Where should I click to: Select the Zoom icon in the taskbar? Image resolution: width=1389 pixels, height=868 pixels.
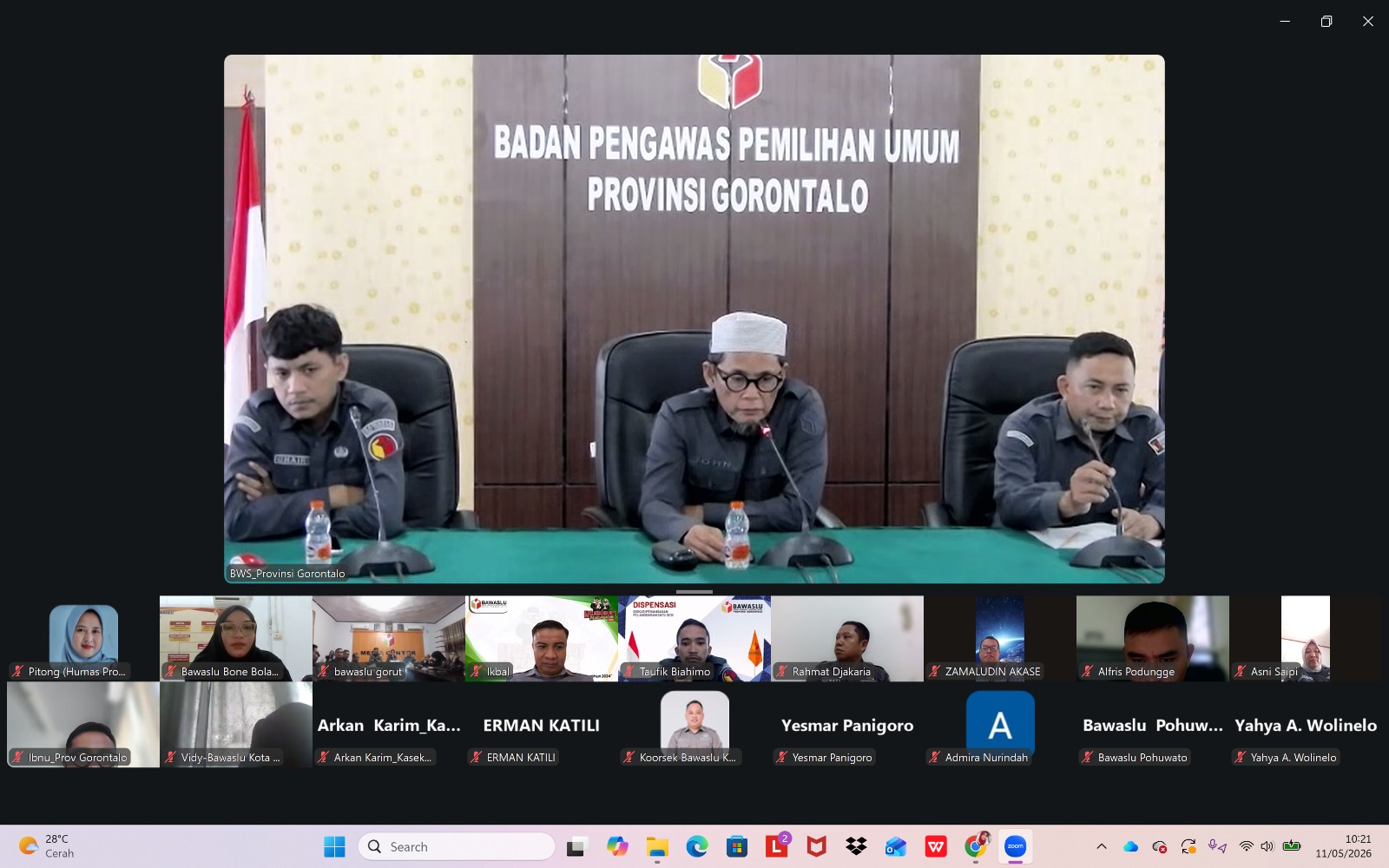1015,846
